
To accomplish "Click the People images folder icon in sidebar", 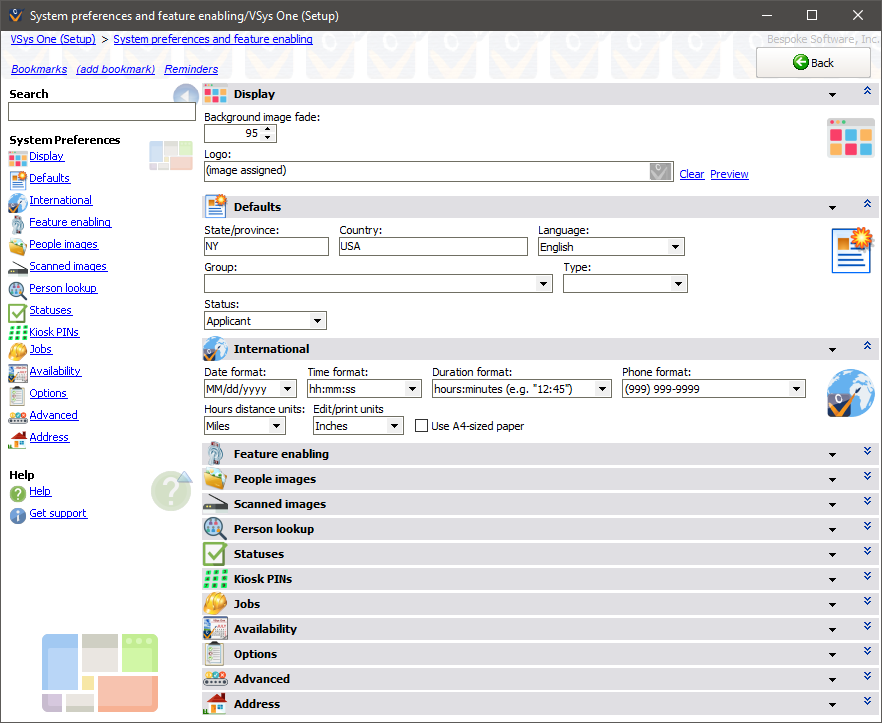I will click(x=18, y=245).
